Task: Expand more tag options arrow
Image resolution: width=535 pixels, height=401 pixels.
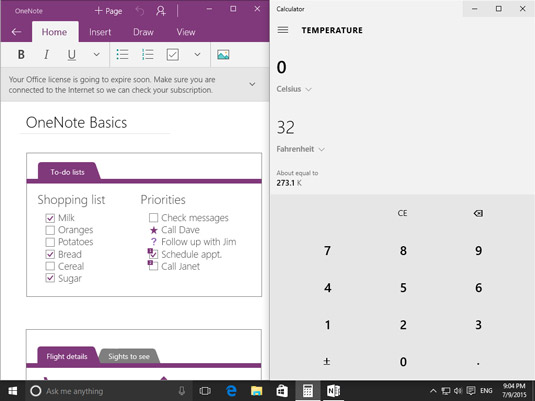Action: 197,55
